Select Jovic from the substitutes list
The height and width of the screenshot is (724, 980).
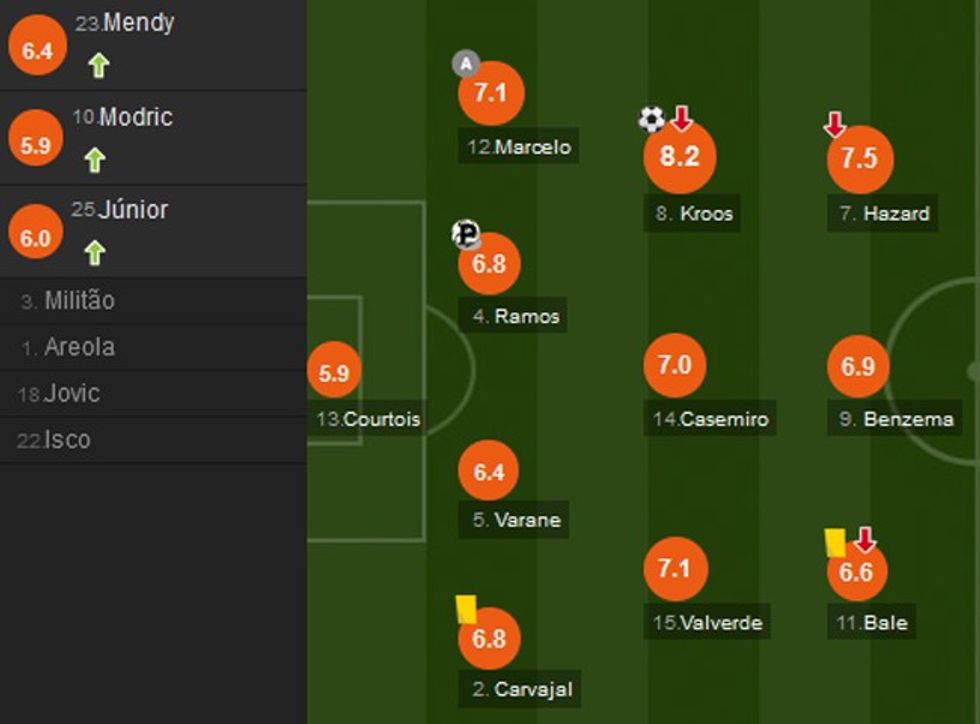[71, 394]
